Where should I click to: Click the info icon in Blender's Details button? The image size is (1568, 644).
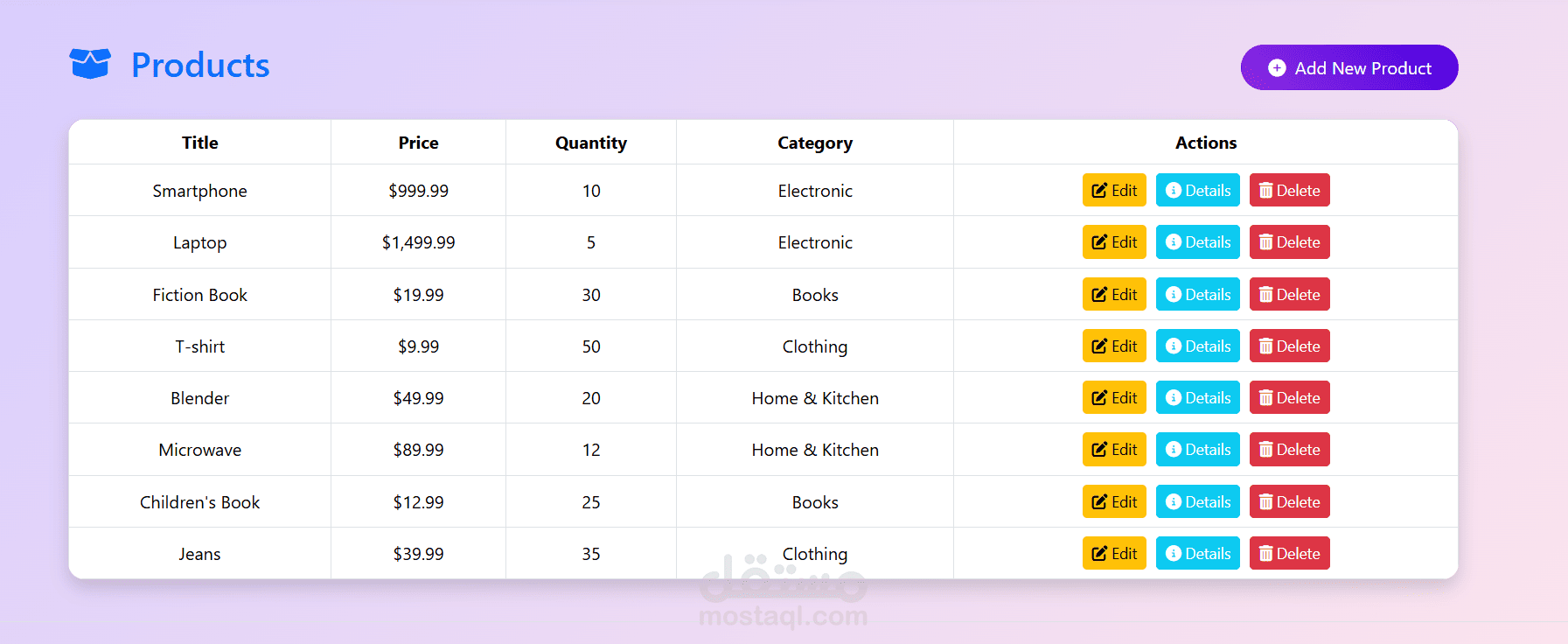tap(1174, 398)
